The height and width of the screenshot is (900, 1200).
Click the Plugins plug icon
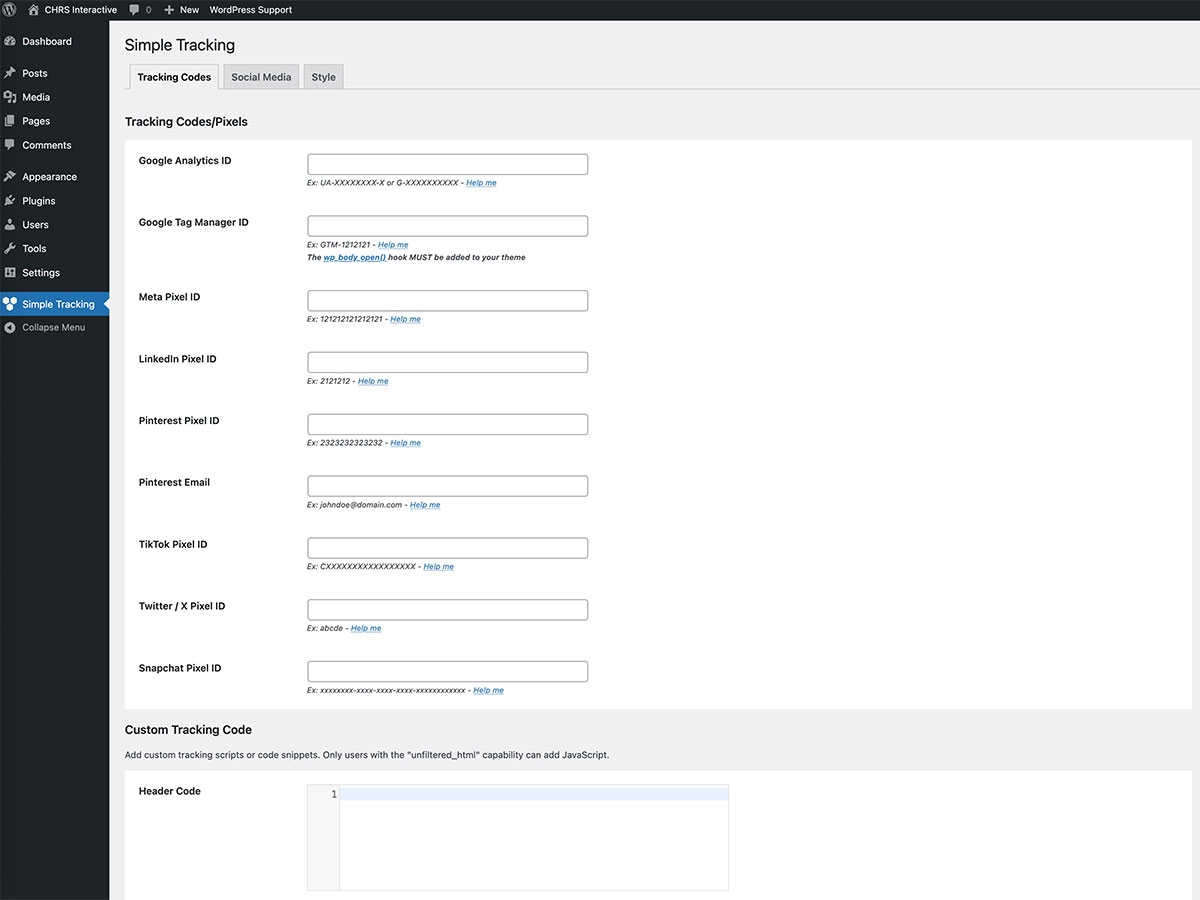[x=10, y=201]
